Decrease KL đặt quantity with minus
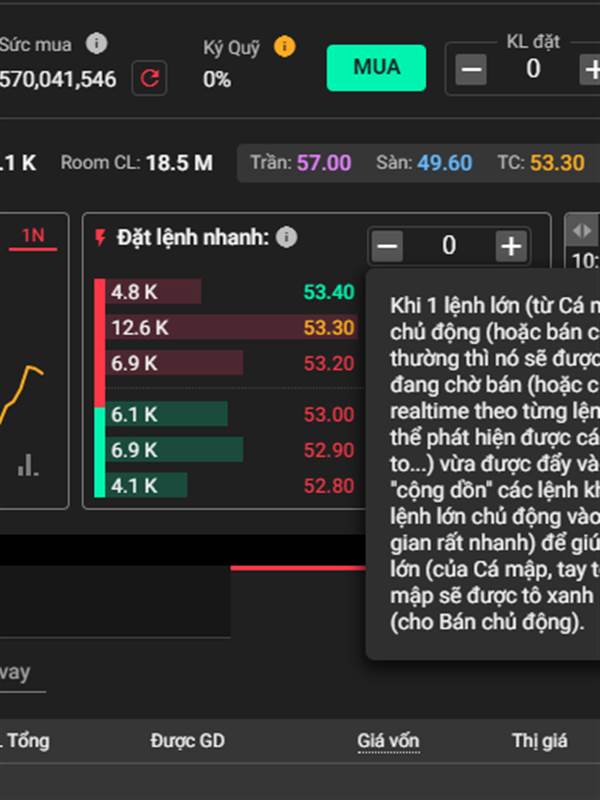The image size is (600, 800). (470, 69)
